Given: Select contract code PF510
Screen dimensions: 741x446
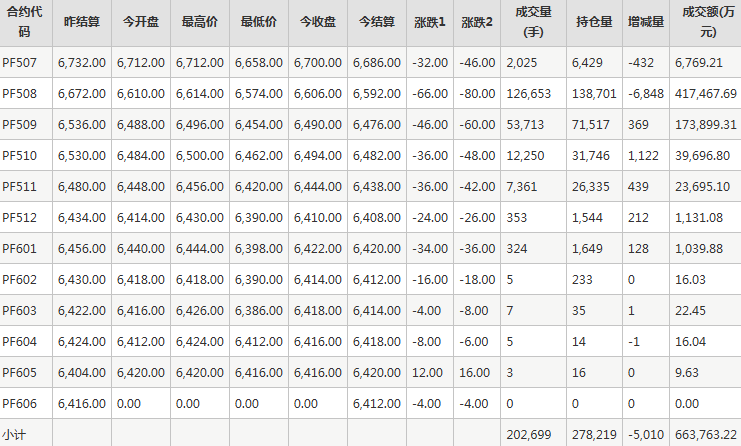Looking at the screenshot, I should pyautogui.click(x=19, y=155).
